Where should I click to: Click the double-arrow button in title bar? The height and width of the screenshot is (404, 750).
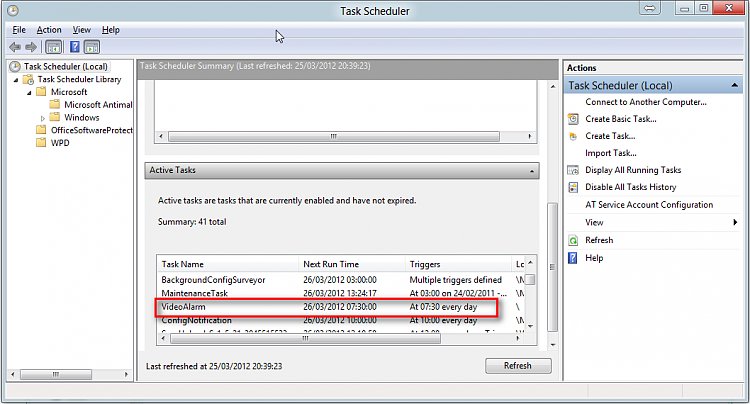click(650, 8)
